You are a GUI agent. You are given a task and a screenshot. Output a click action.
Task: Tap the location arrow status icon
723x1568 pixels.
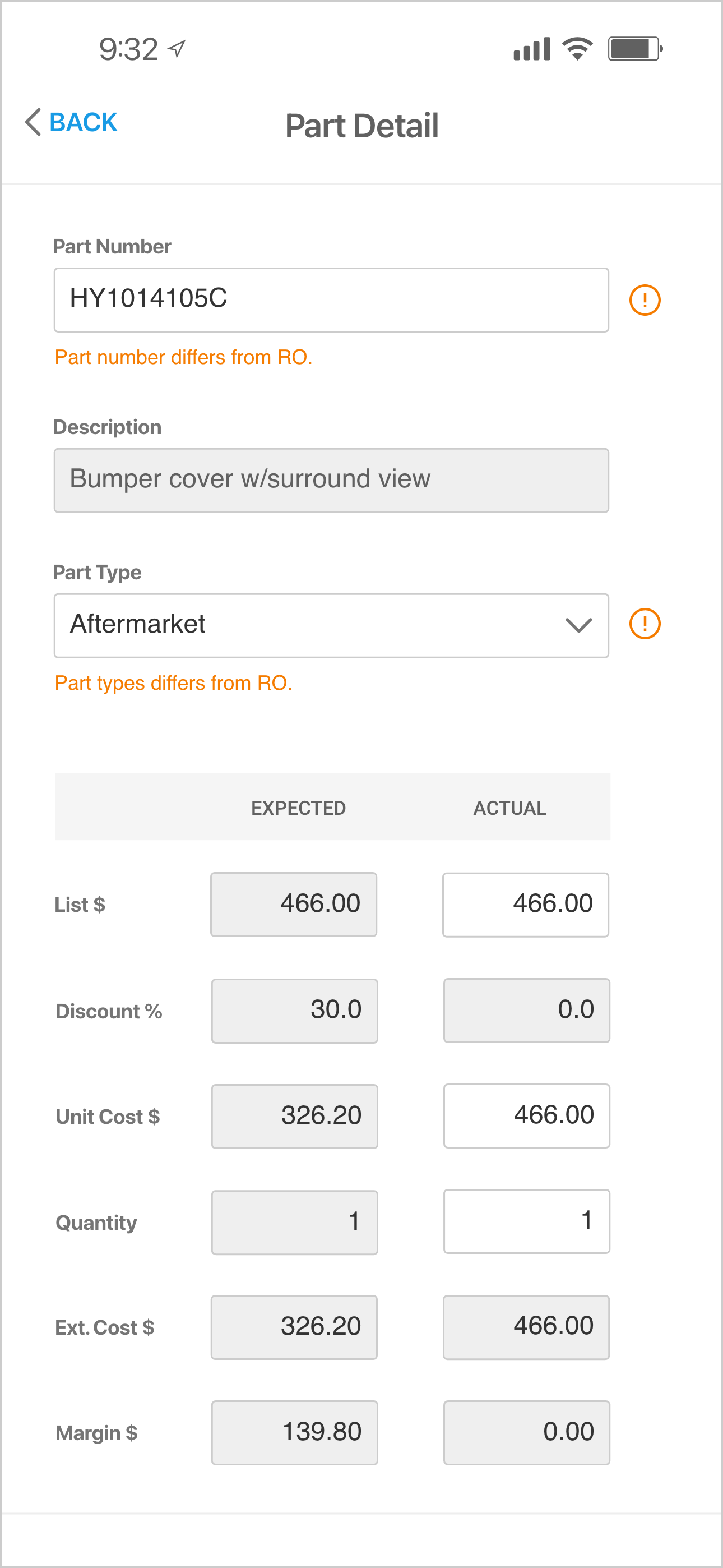pos(177,49)
